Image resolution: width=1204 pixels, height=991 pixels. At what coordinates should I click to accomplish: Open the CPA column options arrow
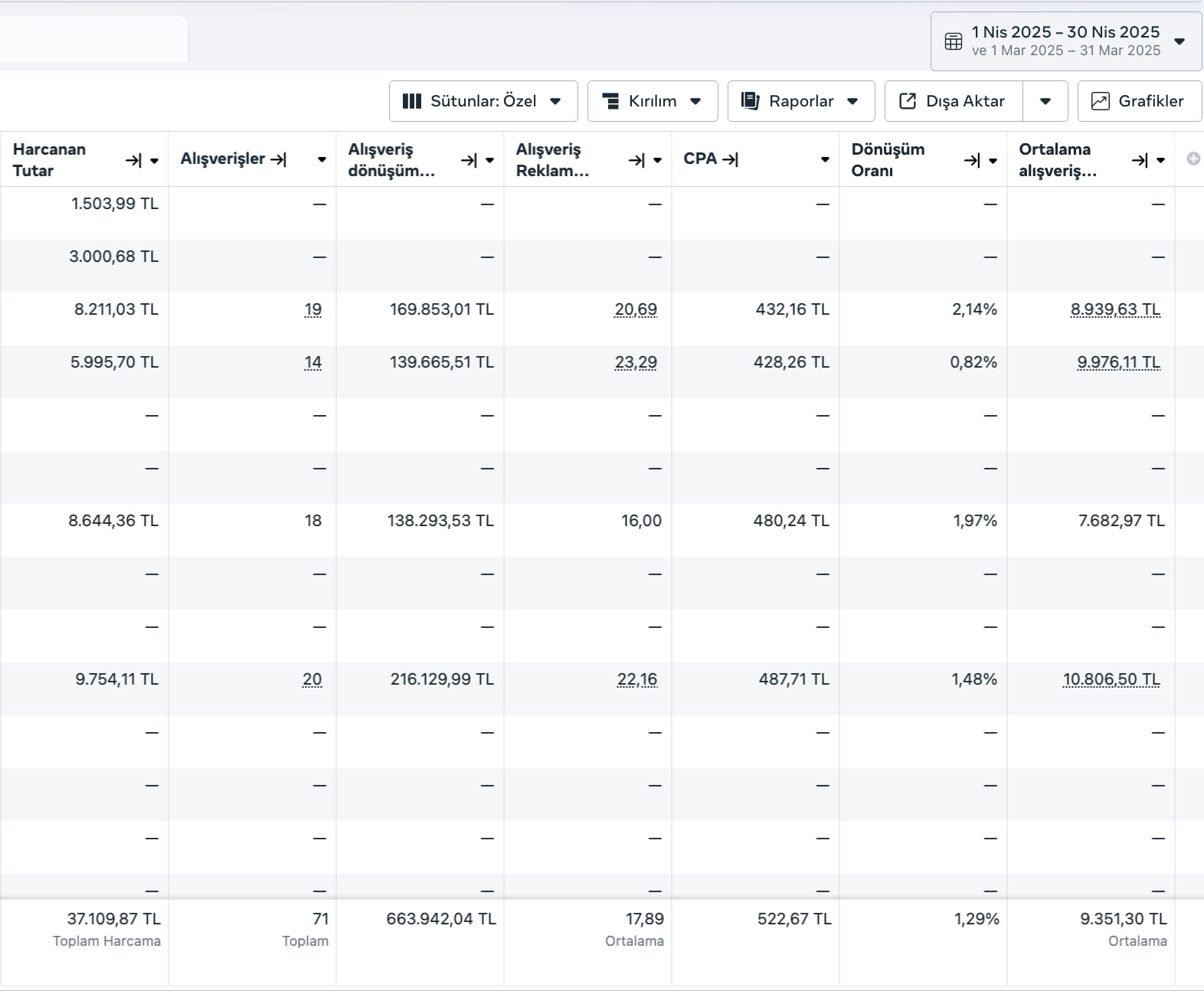[825, 160]
